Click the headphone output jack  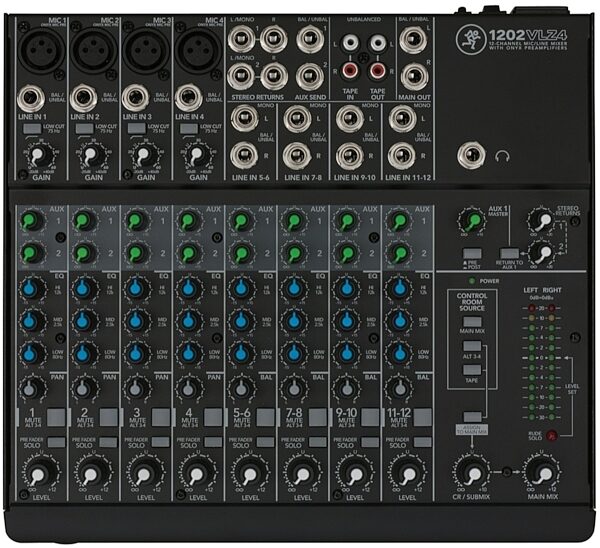(472, 155)
